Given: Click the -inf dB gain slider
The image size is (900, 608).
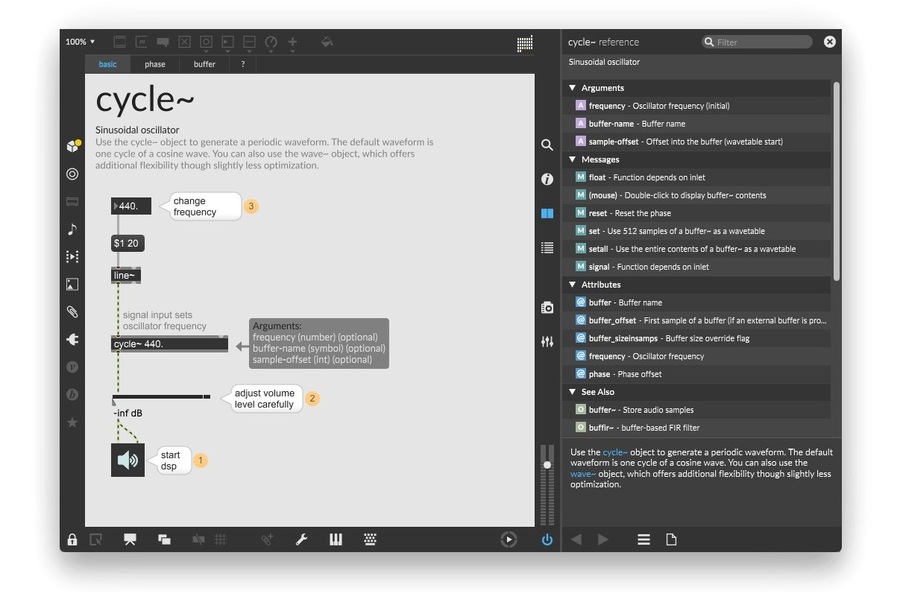Looking at the screenshot, I should pyautogui.click(x=160, y=397).
